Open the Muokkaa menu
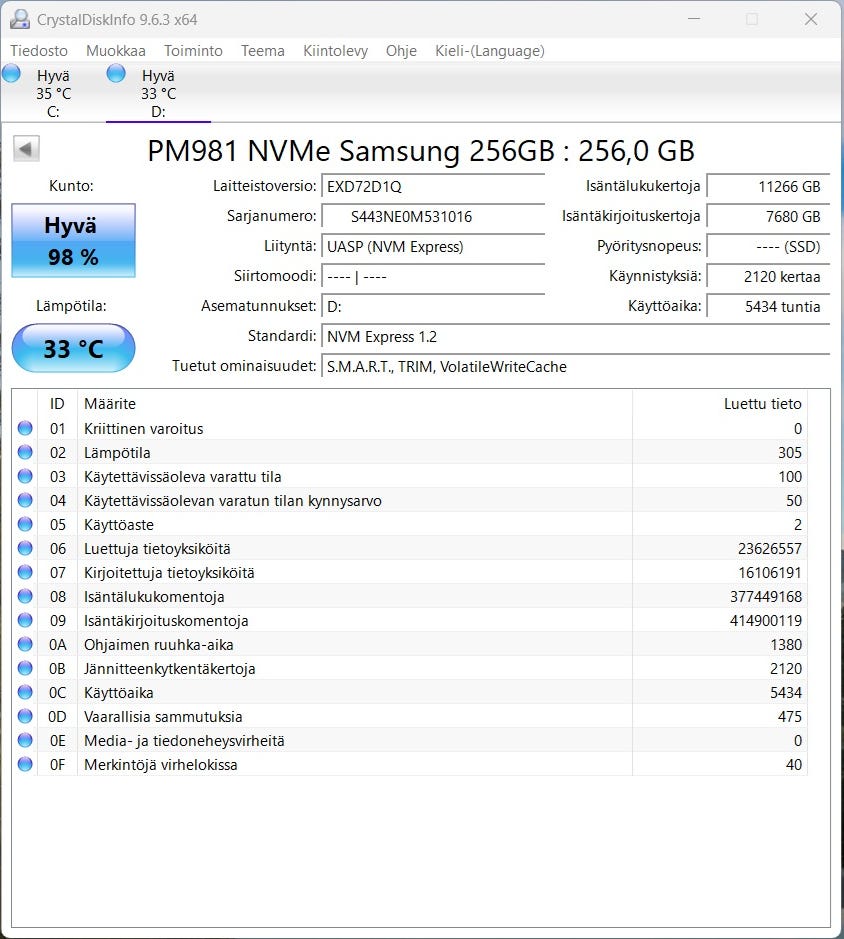The height and width of the screenshot is (939, 844). pyautogui.click(x=116, y=51)
